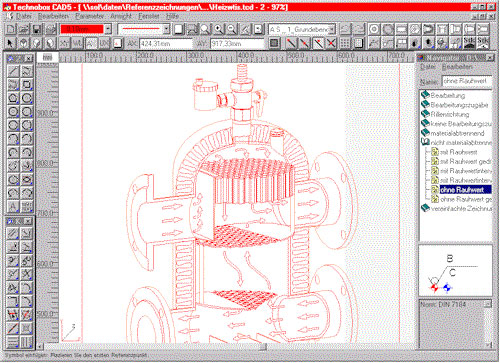Image resolution: width=500 pixels, height=363 pixels.
Task: Click the AX coordinate field 424.31mm
Action: (166, 43)
